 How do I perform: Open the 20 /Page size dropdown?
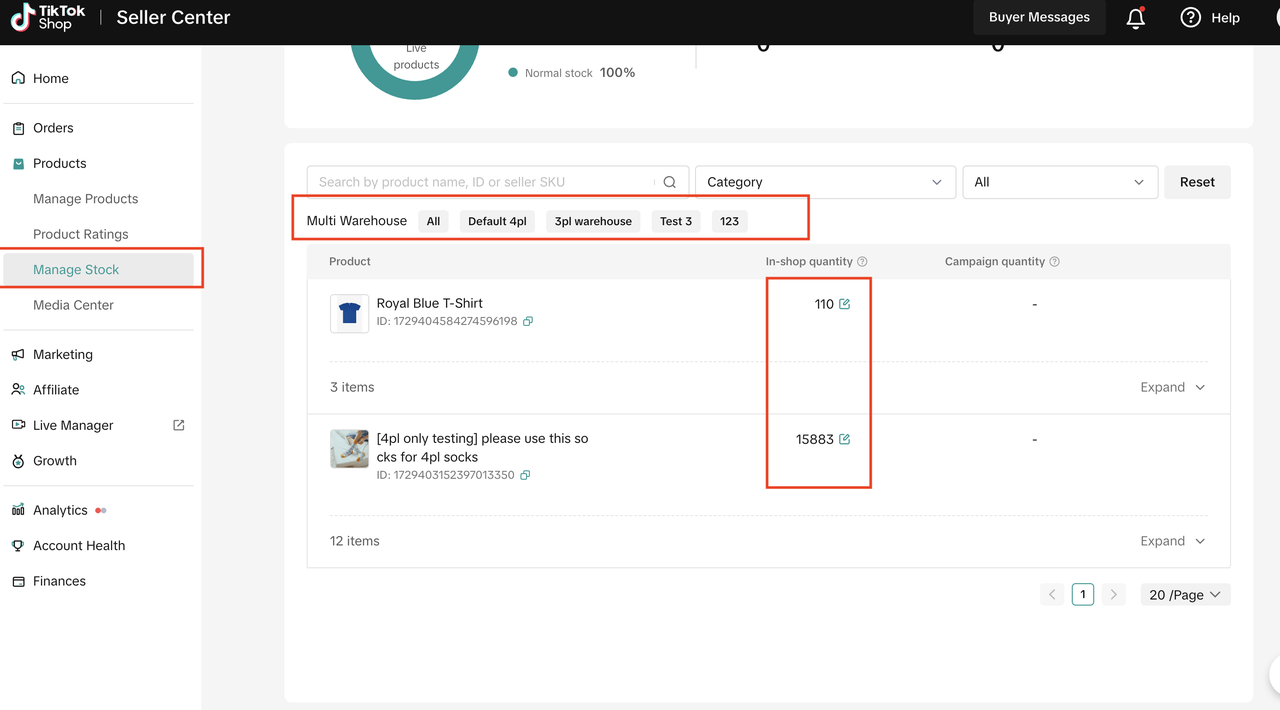(x=1185, y=594)
